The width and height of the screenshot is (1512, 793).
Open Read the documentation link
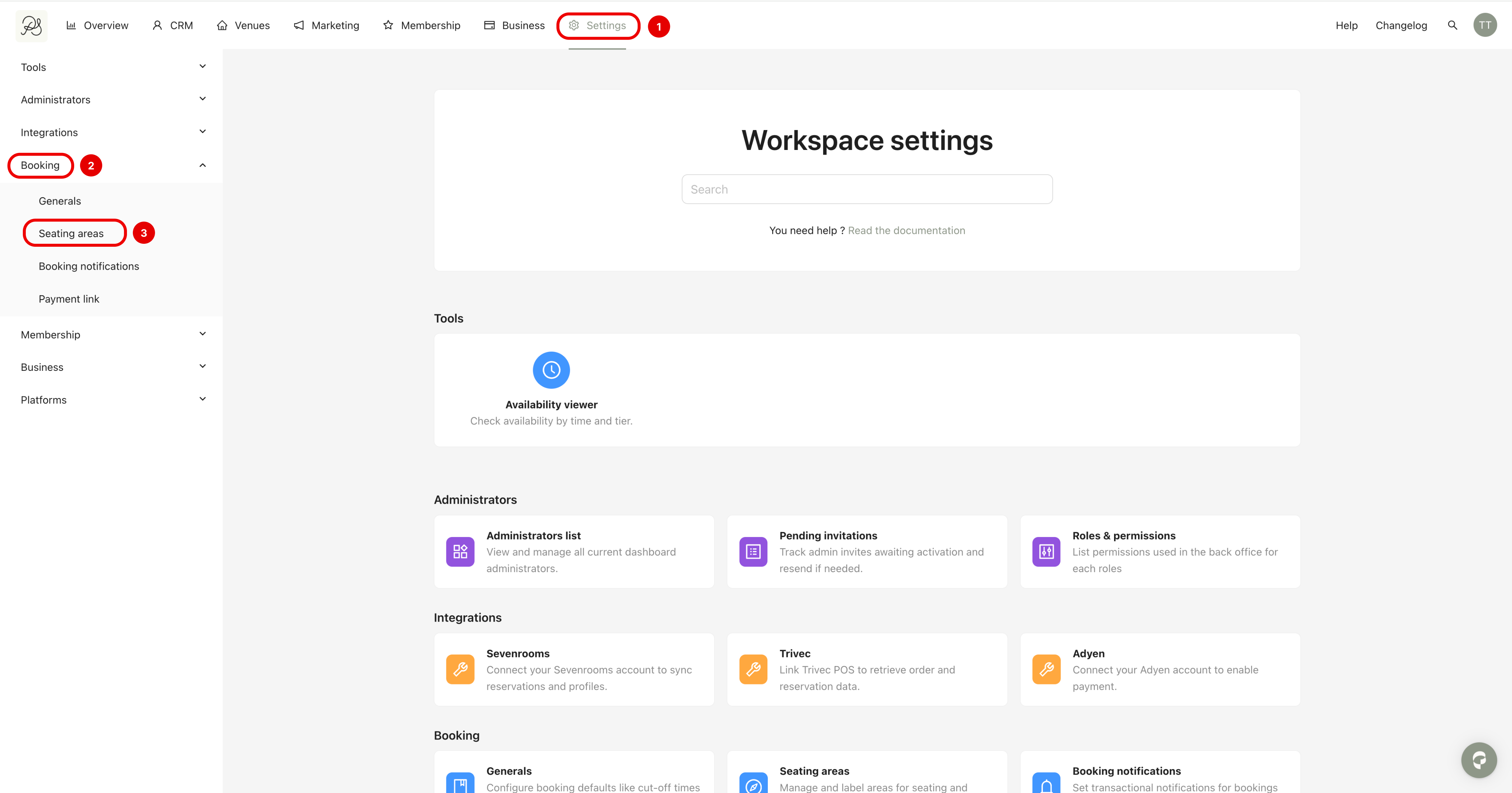[906, 230]
